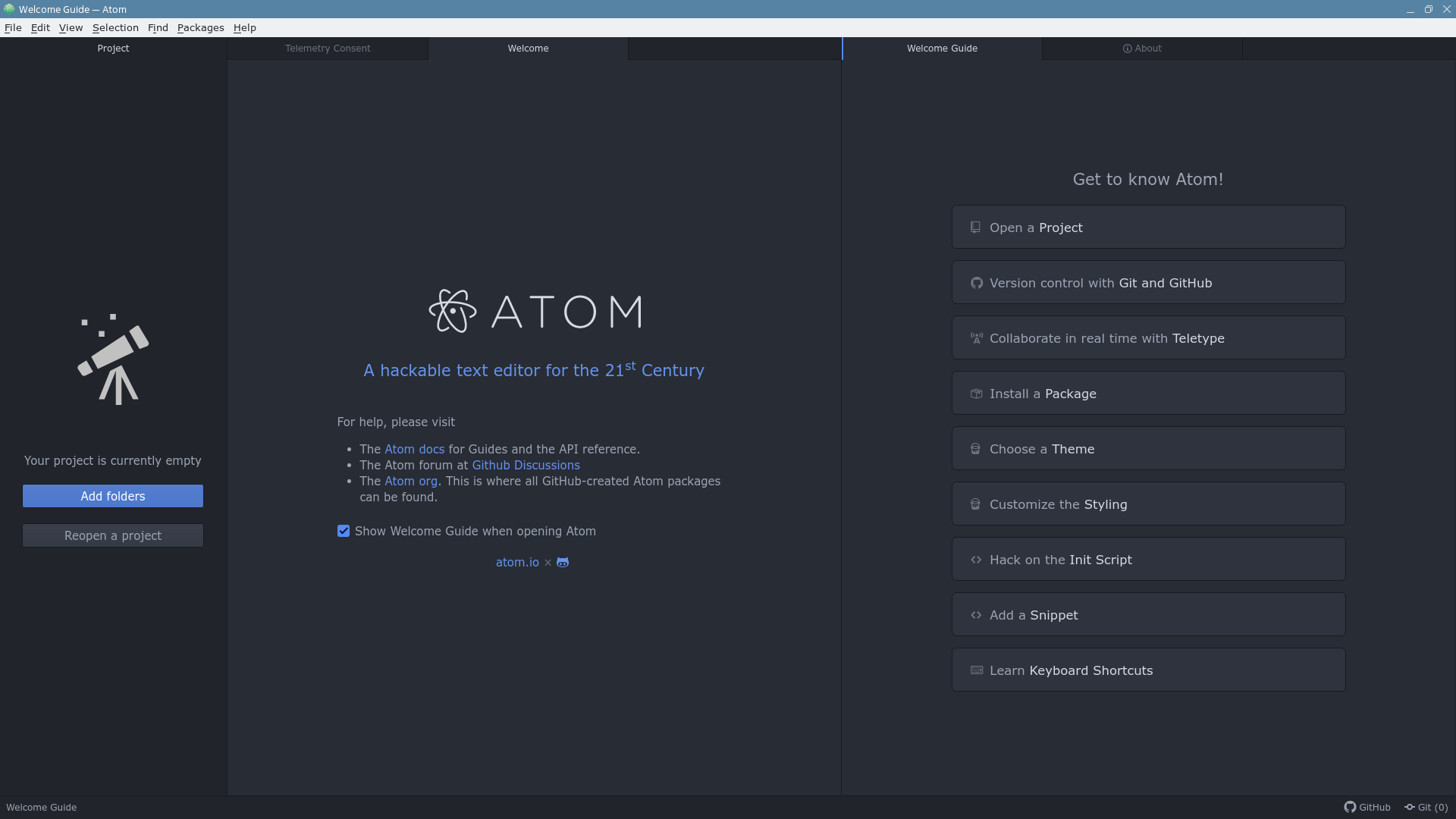
Task: Open the Selection menu
Action: [115, 27]
